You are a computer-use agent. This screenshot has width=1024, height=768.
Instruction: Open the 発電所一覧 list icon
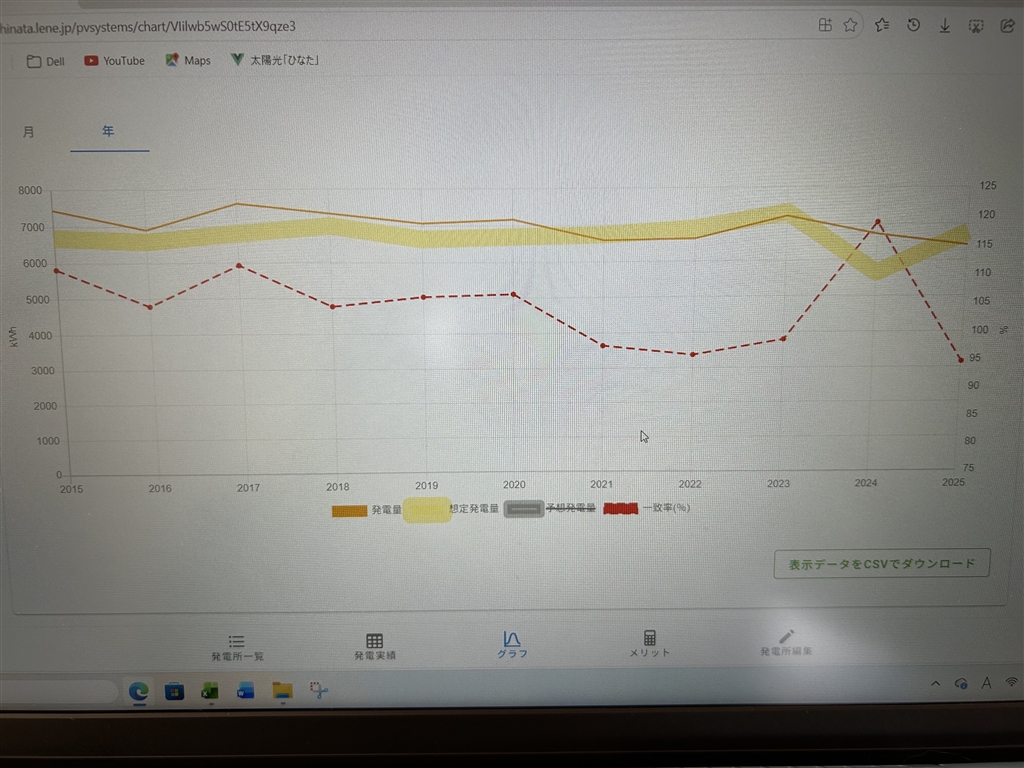pos(237,647)
